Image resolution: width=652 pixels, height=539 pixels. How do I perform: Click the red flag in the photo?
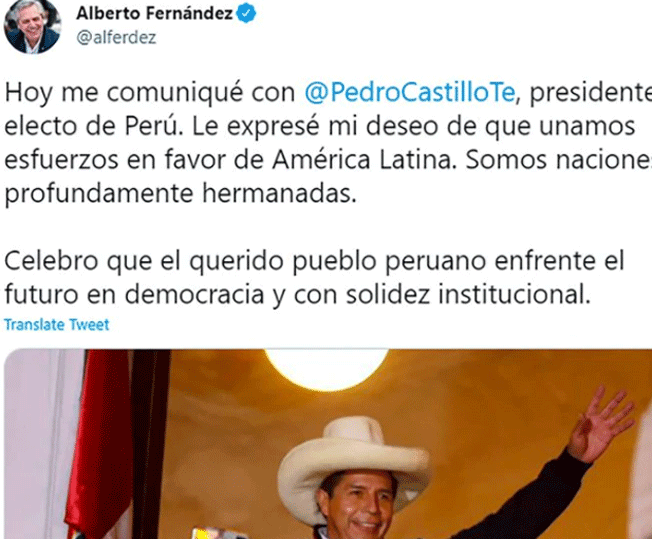pyautogui.click(x=99, y=444)
